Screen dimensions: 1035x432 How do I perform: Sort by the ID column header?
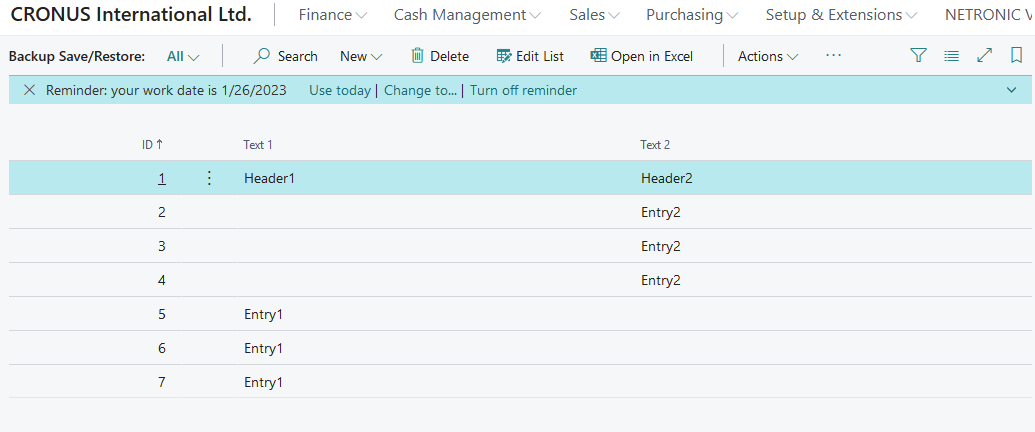coord(152,145)
